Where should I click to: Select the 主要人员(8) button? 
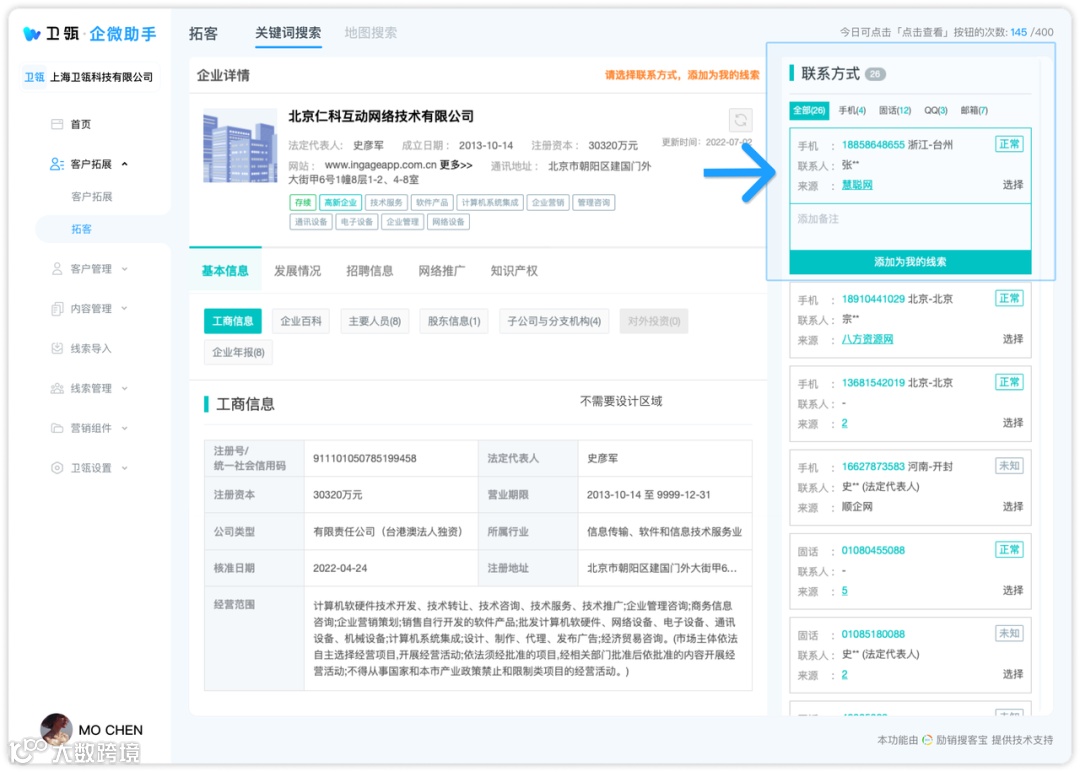tap(375, 322)
